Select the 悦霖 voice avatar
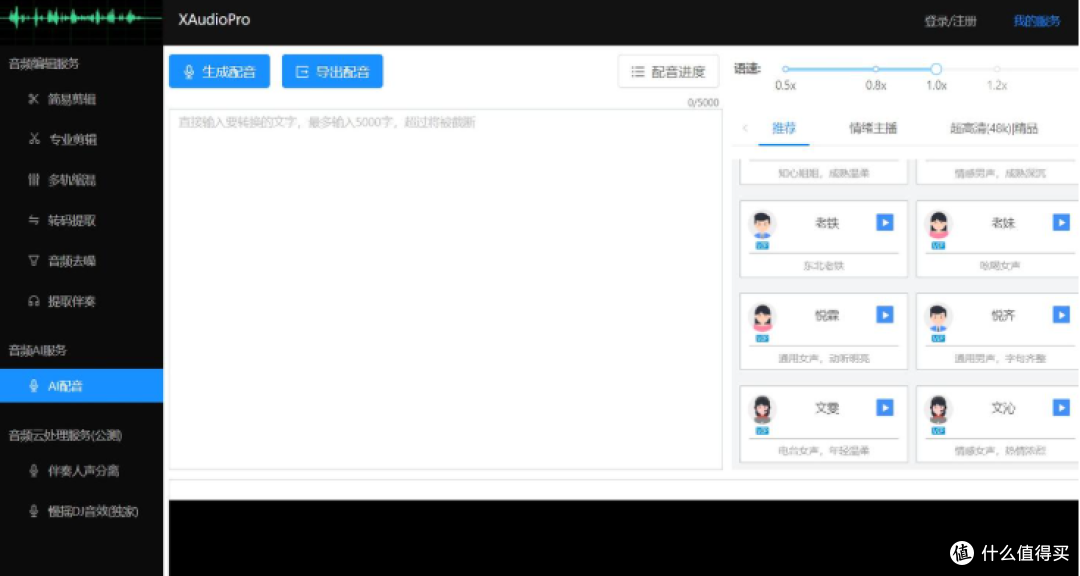The height and width of the screenshot is (576, 1080). tap(762, 317)
